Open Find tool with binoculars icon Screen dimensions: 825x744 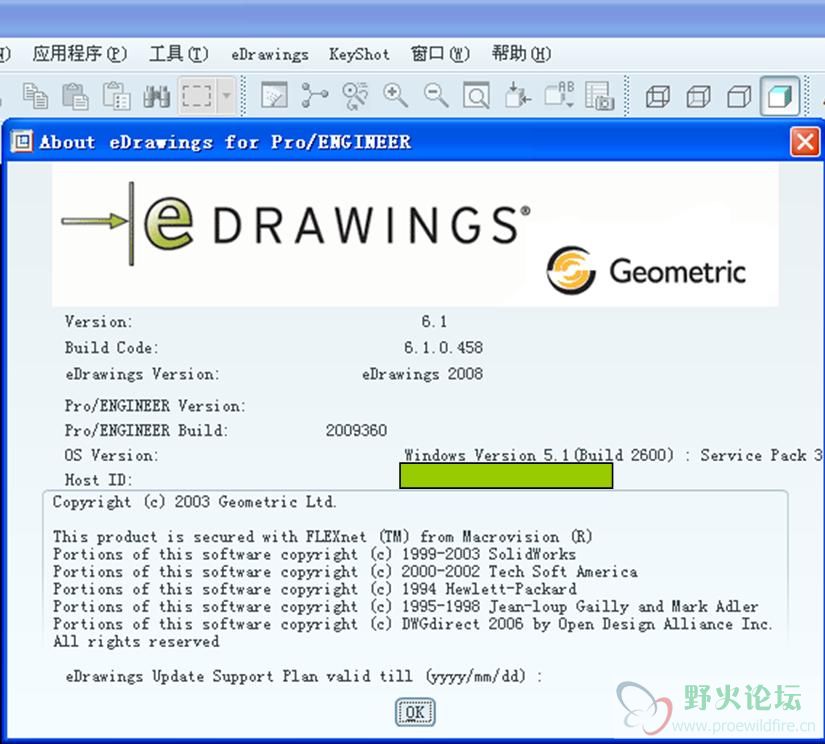(x=156, y=96)
